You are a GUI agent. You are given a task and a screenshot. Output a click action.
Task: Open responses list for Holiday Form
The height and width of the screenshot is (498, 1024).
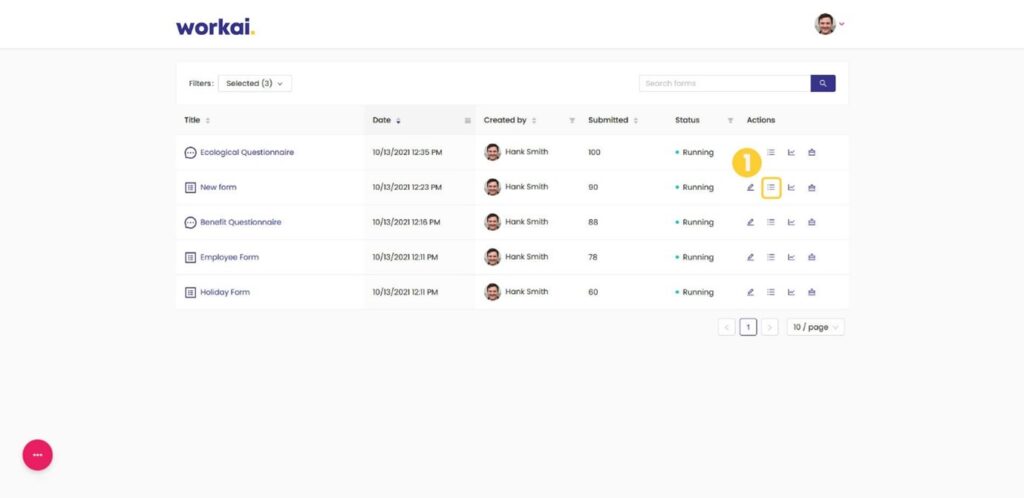click(x=771, y=292)
